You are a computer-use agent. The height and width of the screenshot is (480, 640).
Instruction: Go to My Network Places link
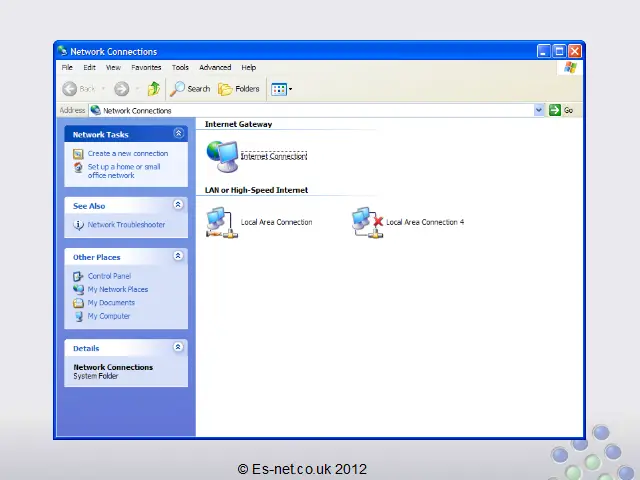(x=118, y=289)
